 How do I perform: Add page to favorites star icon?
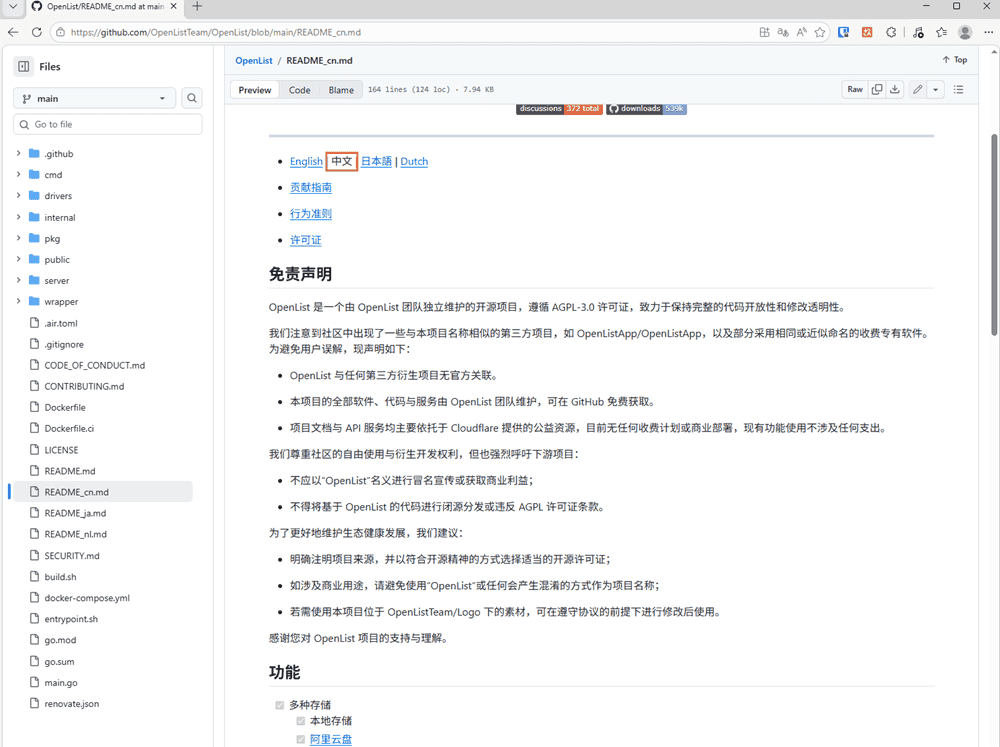coord(820,32)
